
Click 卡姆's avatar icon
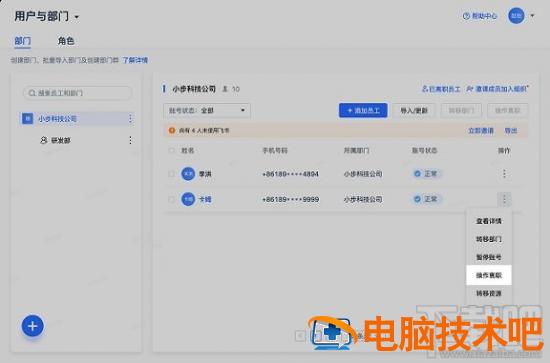coord(188,199)
